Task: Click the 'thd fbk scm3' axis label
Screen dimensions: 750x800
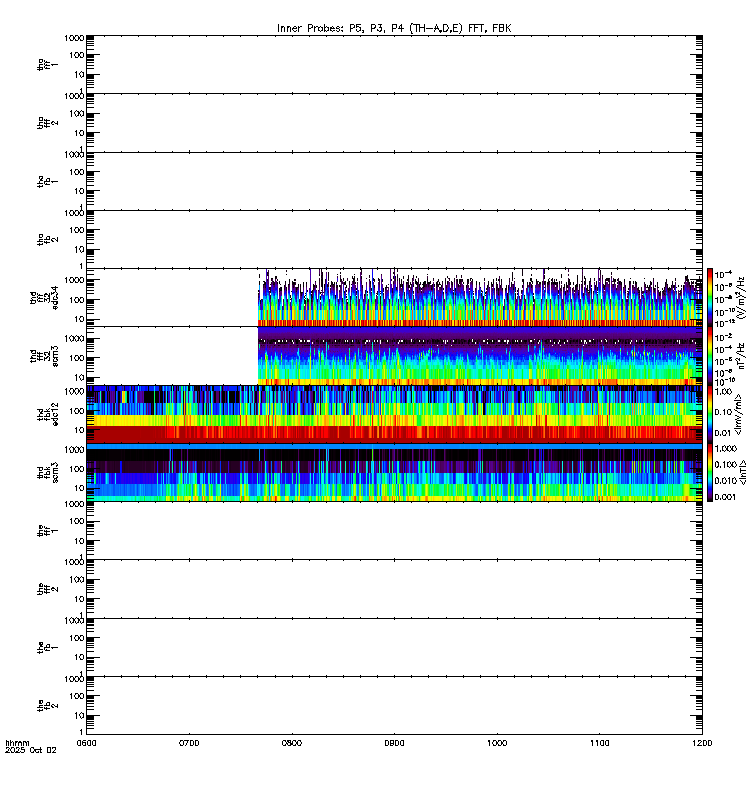Action: [x=47, y=472]
